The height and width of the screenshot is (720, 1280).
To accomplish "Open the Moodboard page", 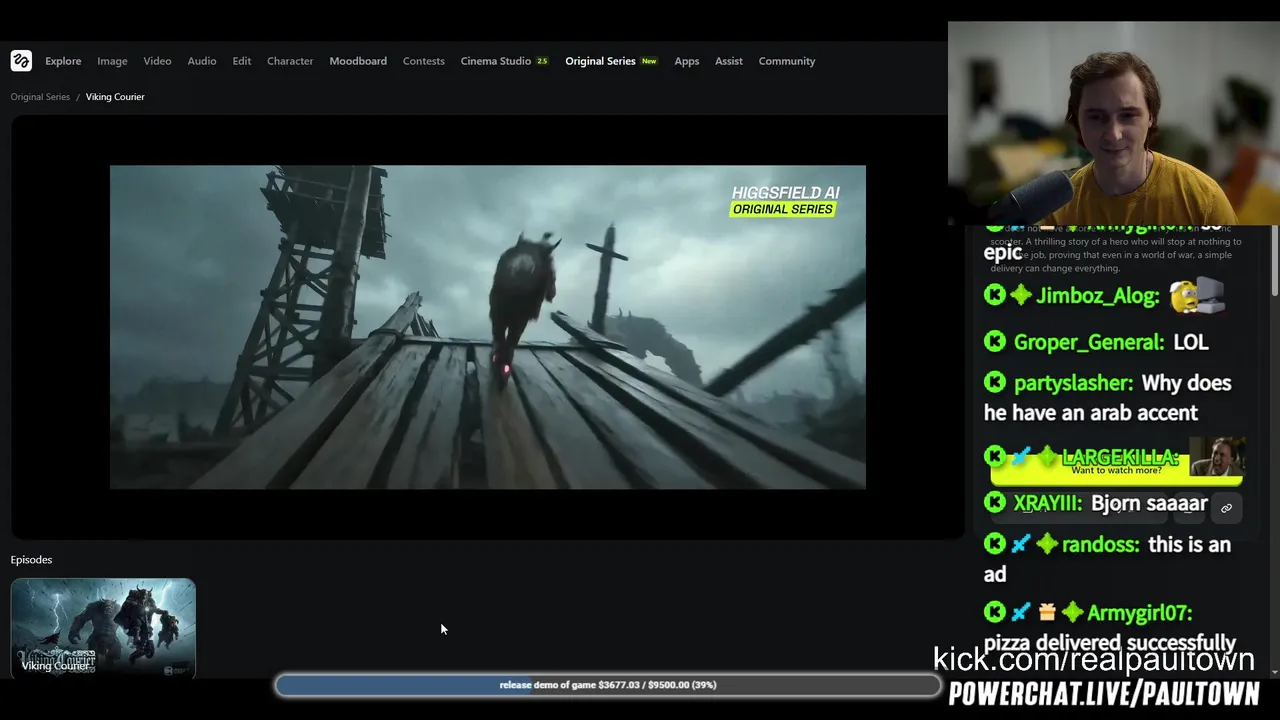I will pos(358,61).
